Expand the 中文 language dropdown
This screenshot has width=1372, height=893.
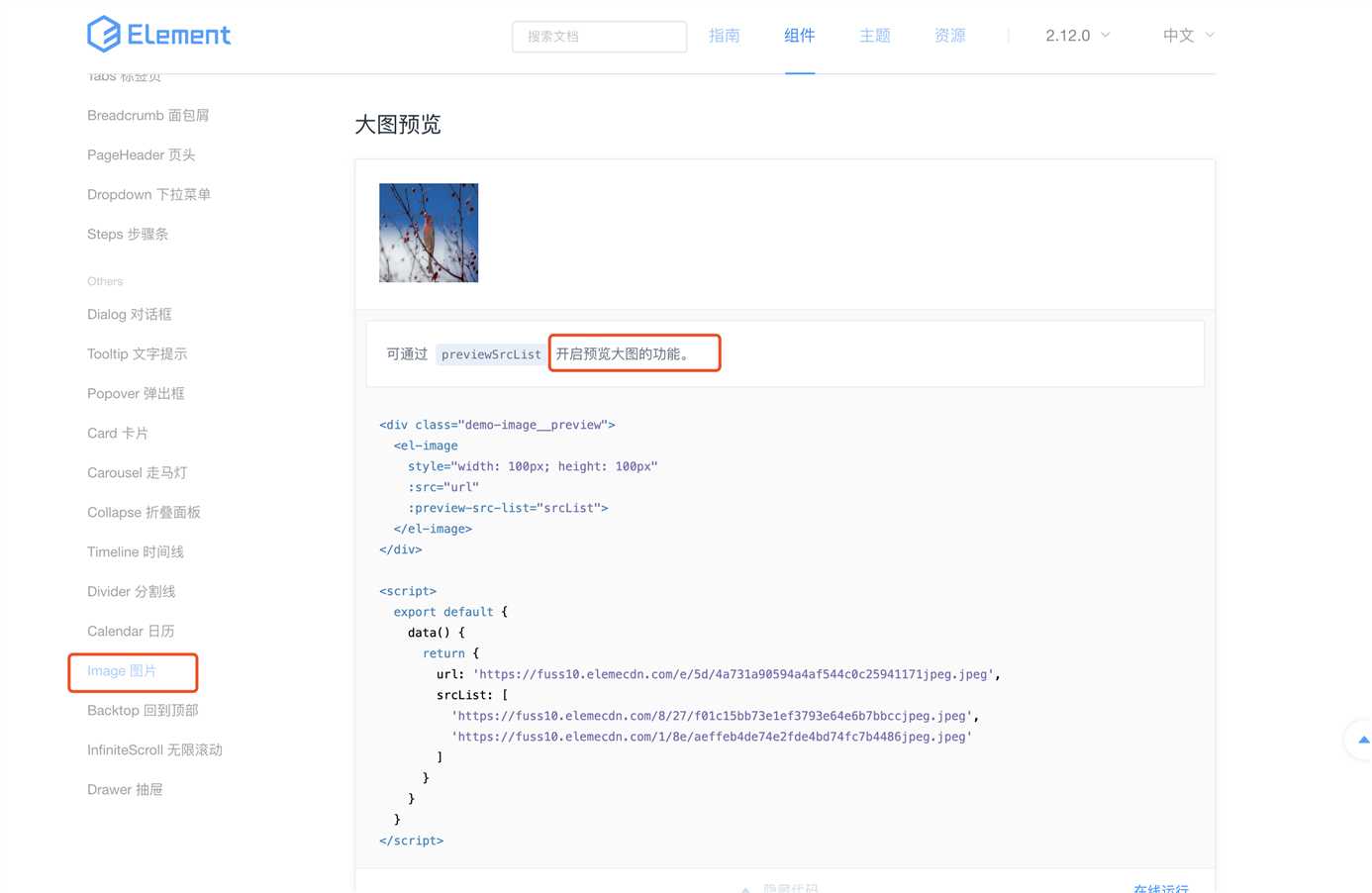pyautogui.click(x=1189, y=36)
